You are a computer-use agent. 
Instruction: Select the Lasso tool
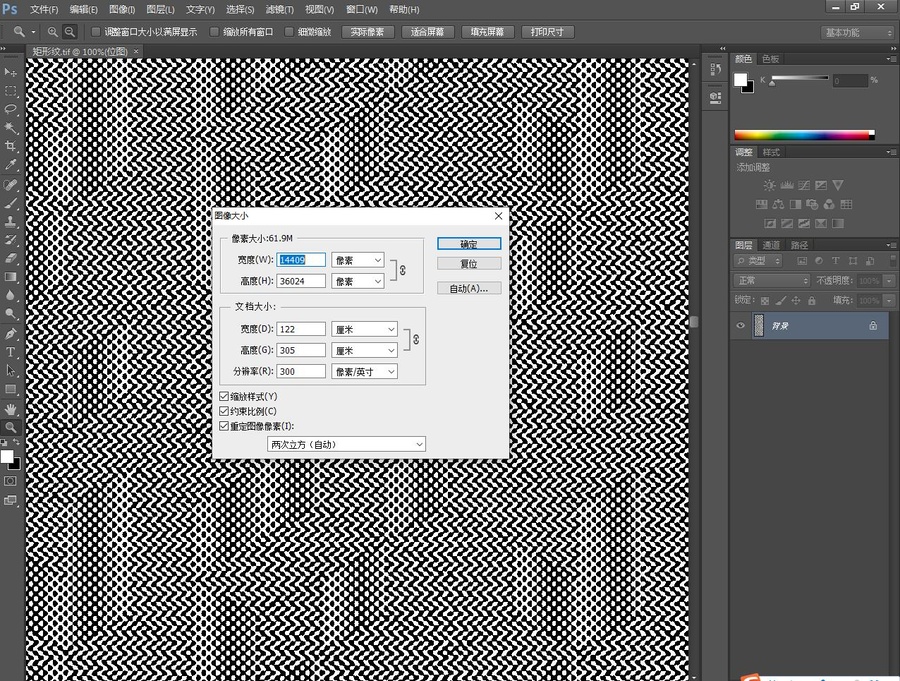click(x=10, y=110)
